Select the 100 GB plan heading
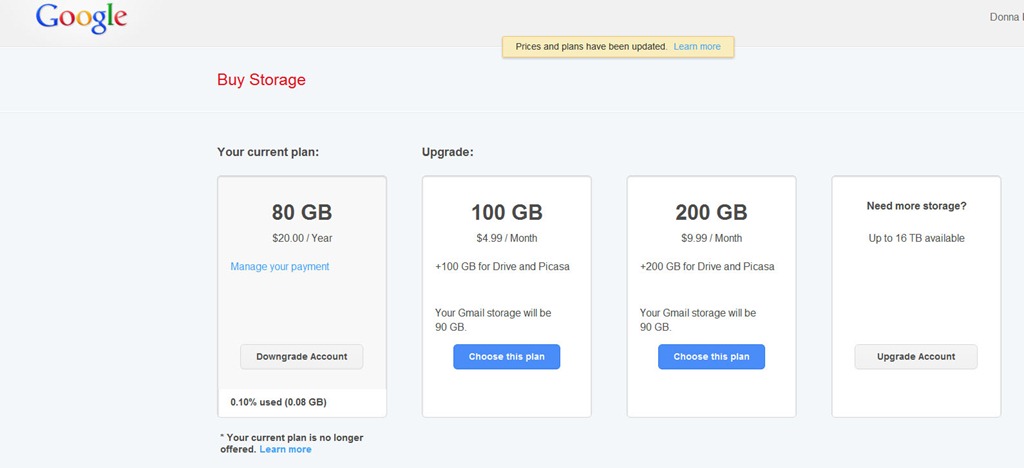Screen dimensions: 1024x468 click(507, 213)
